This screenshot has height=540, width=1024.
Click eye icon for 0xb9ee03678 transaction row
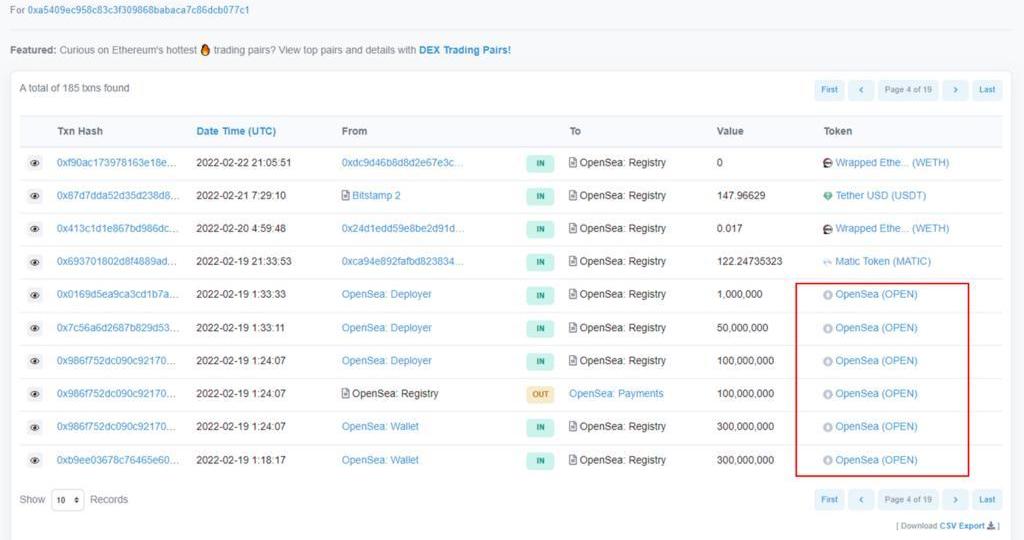(x=35, y=461)
